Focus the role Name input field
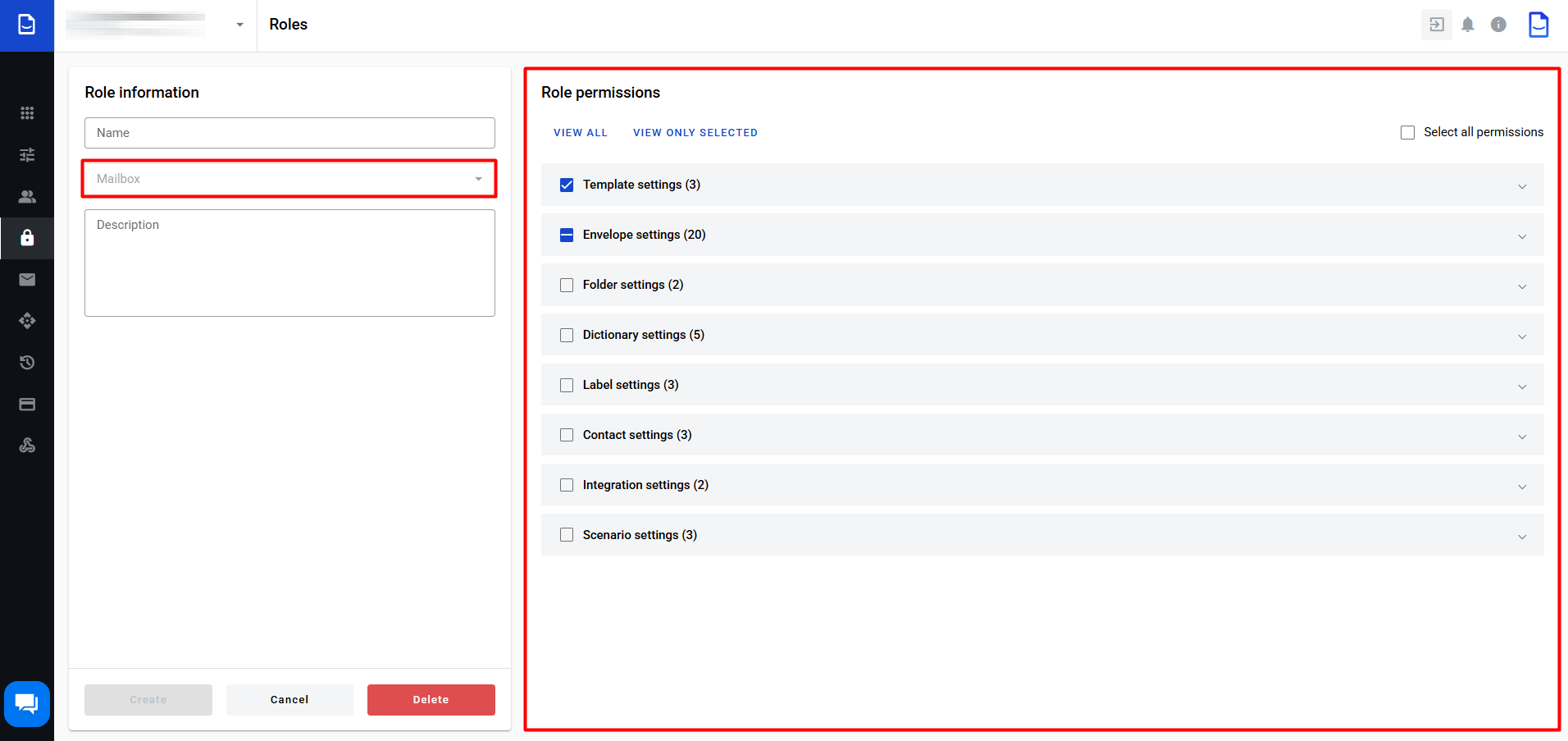The image size is (1568, 741). coord(289,133)
